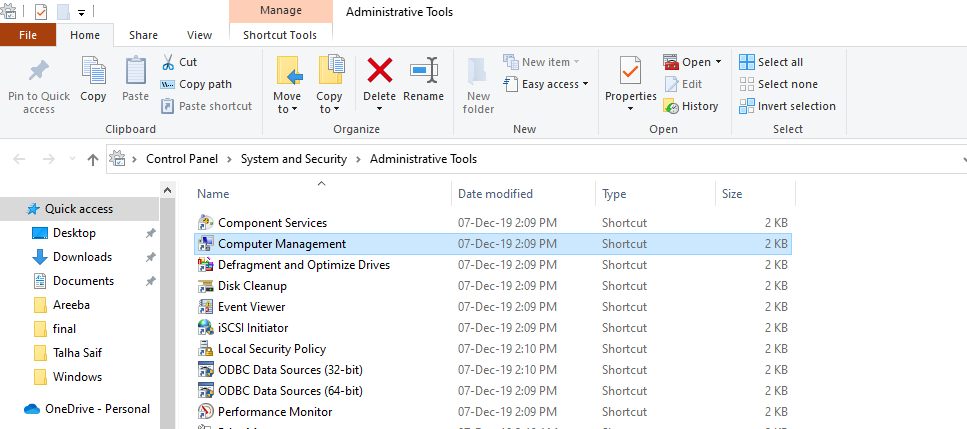Switch to the View ribbon tab

pyautogui.click(x=199, y=35)
